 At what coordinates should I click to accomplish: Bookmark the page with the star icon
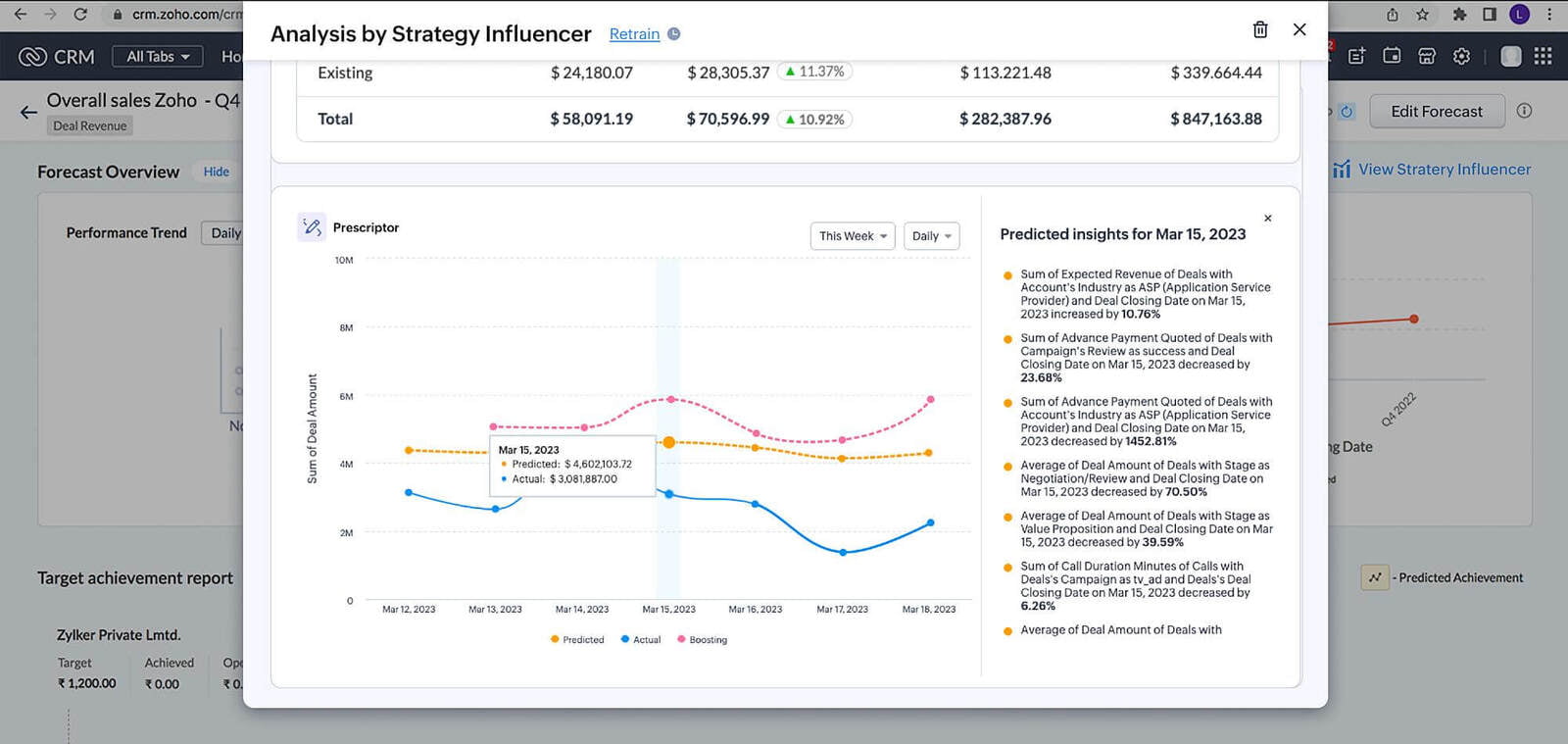tap(1422, 15)
